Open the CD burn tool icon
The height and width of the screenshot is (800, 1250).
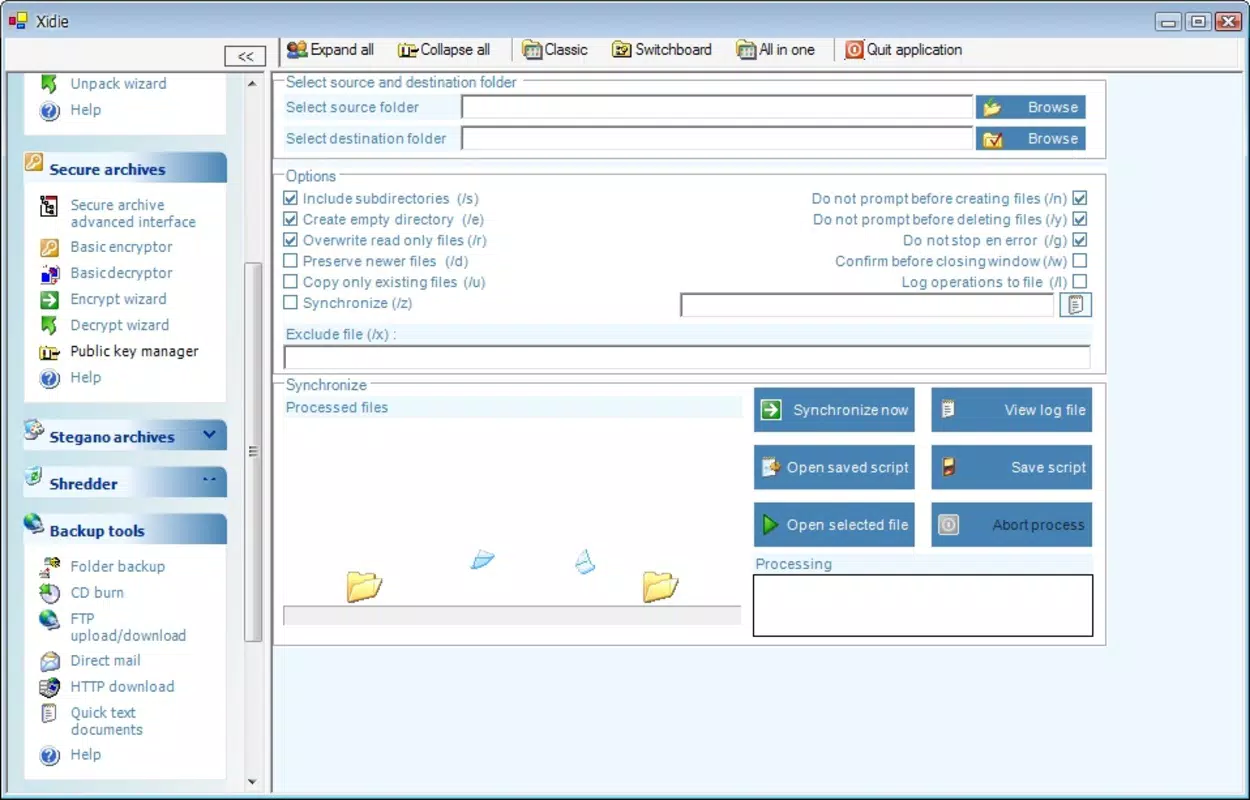49,593
